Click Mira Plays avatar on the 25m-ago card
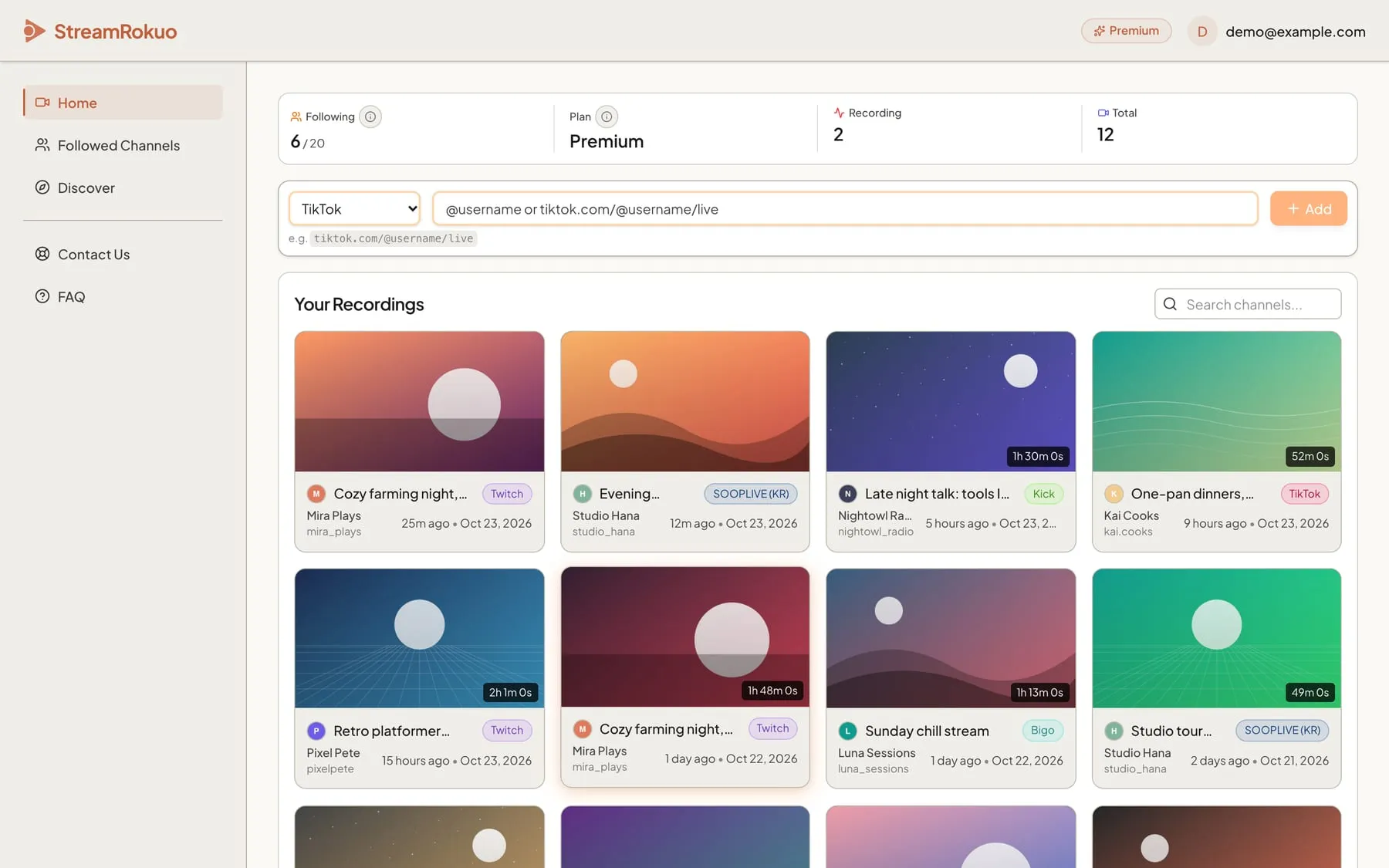Viewport: 1389px width, 868px height. pyautogui.click(x=316, y=494)
